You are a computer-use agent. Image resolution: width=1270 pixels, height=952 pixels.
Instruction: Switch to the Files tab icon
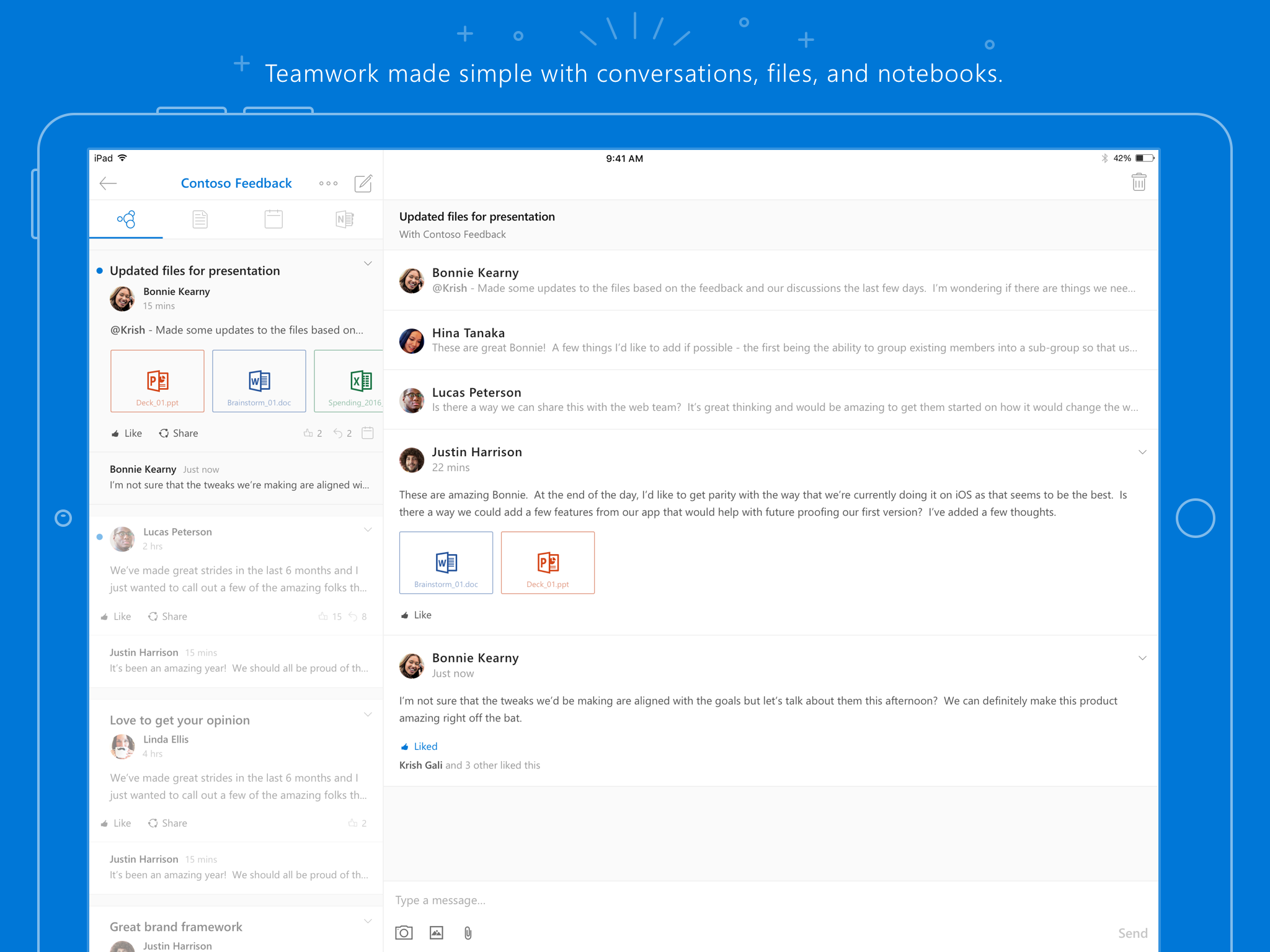tap(200, 219)
